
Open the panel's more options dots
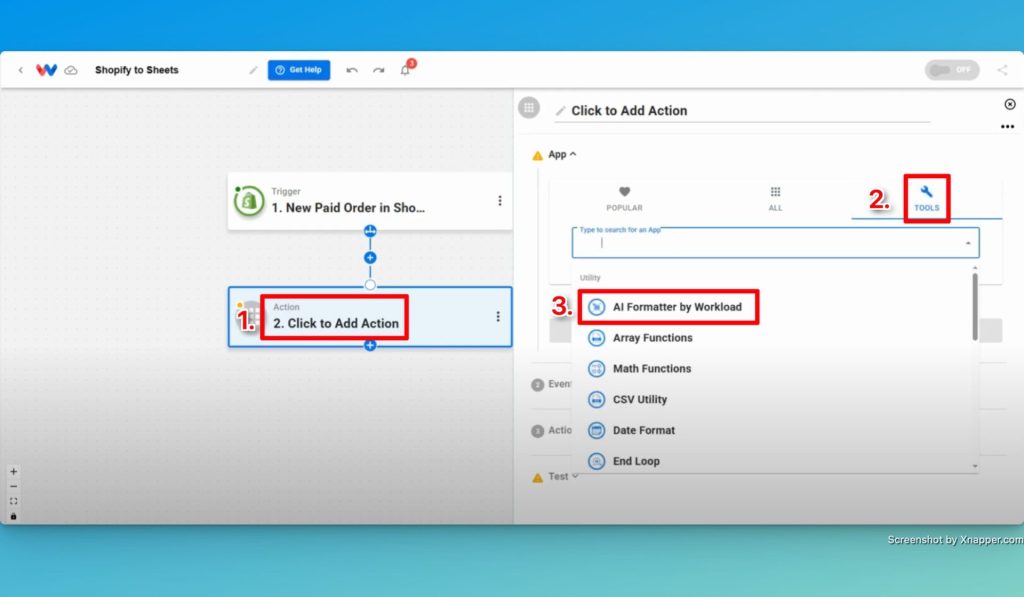point(1008,127)
